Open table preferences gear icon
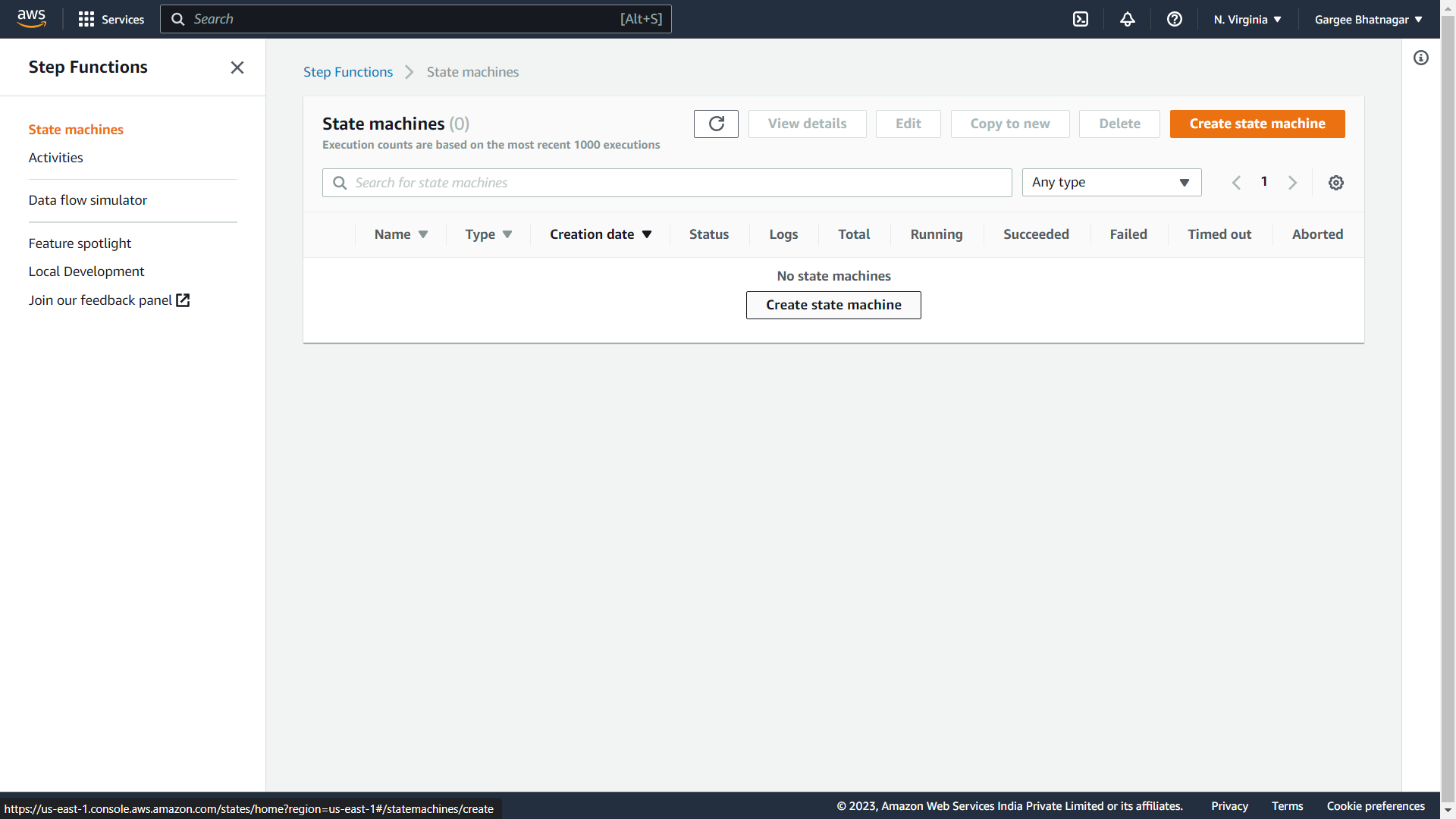Screen dimensions: 1456x819 (1336, 183)
